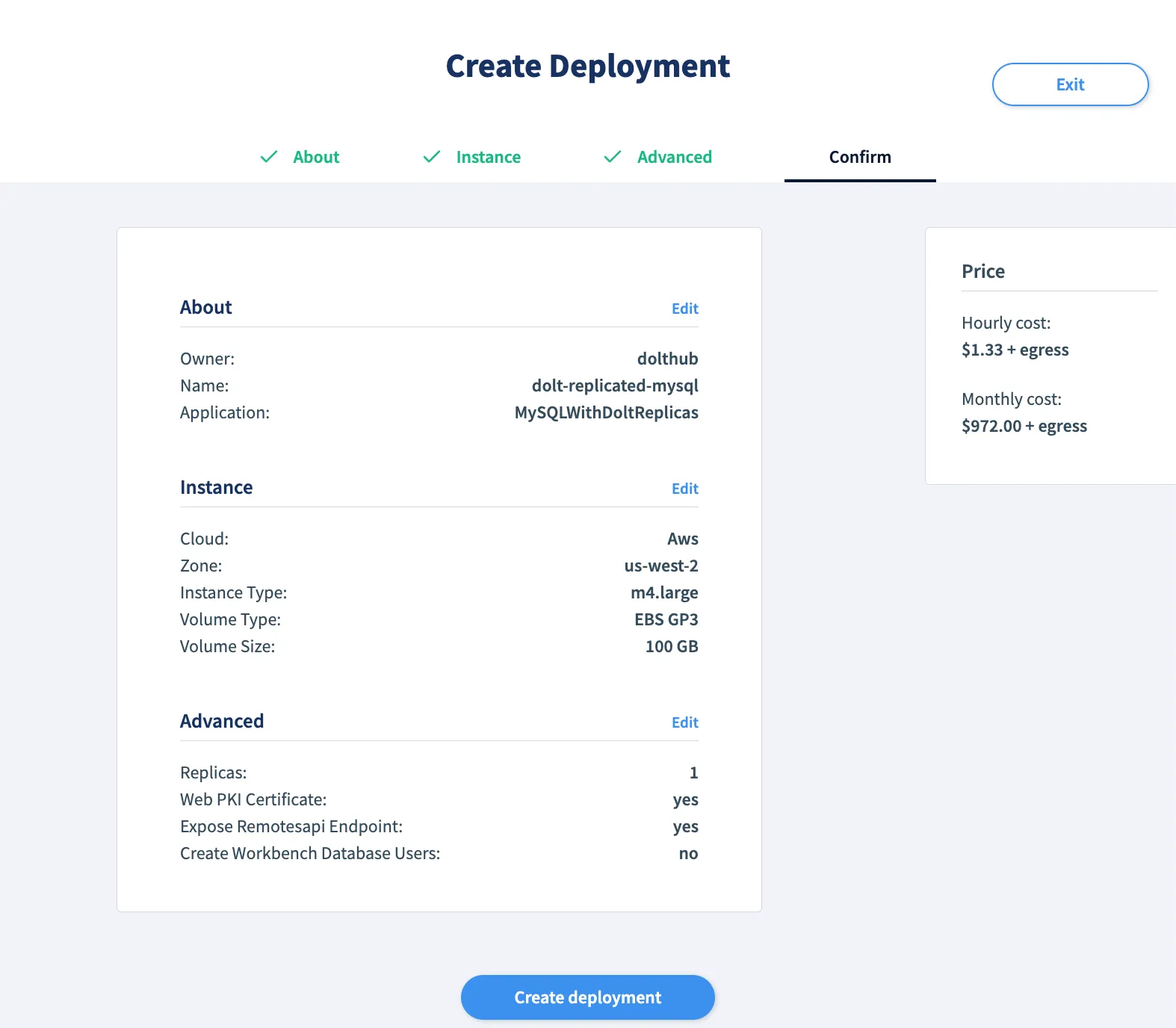This screenshot has width=1176, height=1028.
Task: Click the m4.large instance type value
Action: (664, 592)
